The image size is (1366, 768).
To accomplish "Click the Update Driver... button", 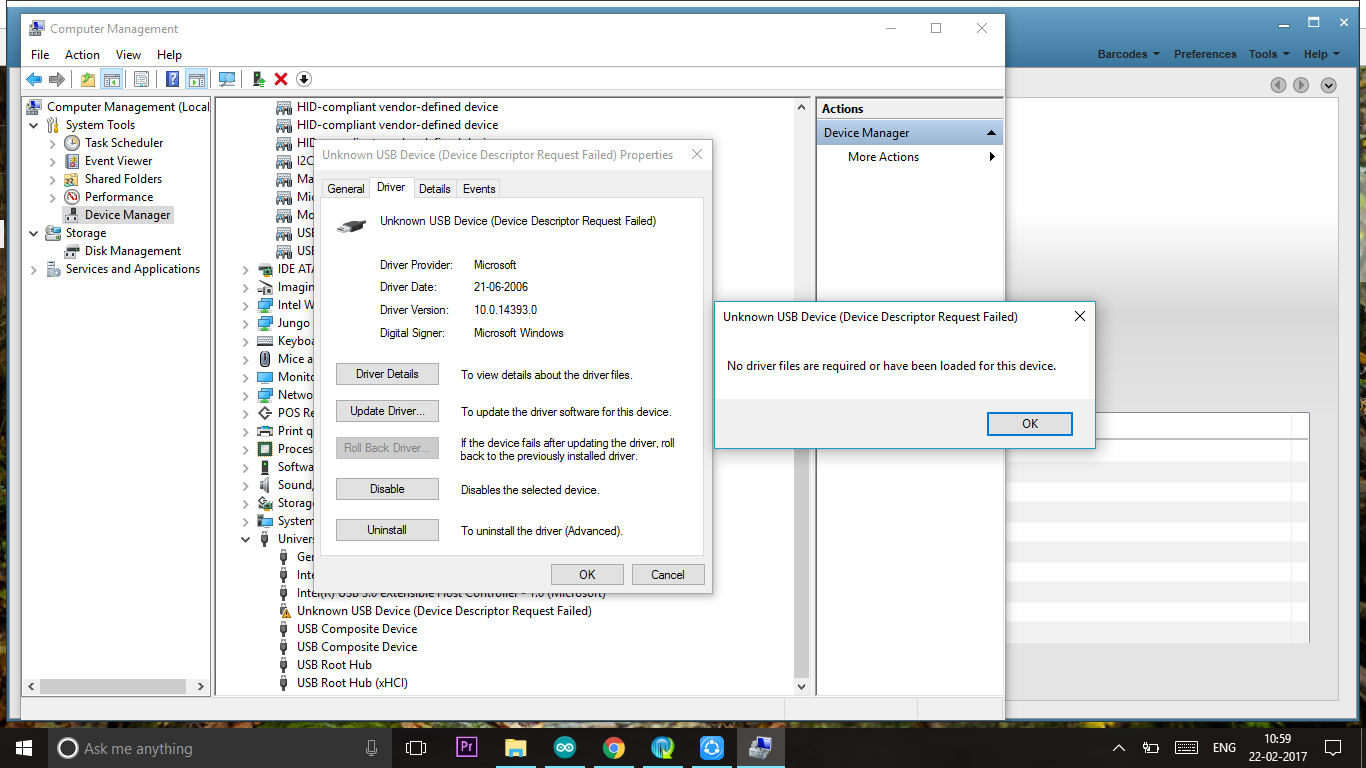I will point(387,411).
